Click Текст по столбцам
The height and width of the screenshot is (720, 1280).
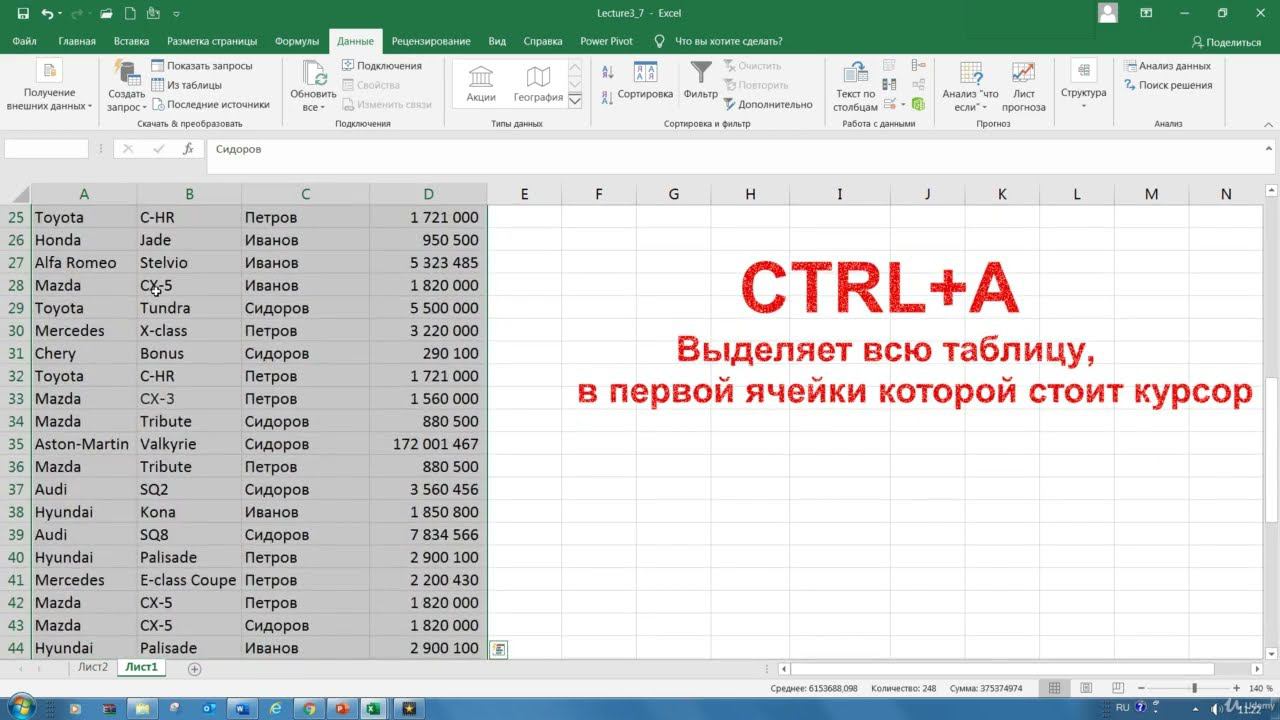pos(855,86)
